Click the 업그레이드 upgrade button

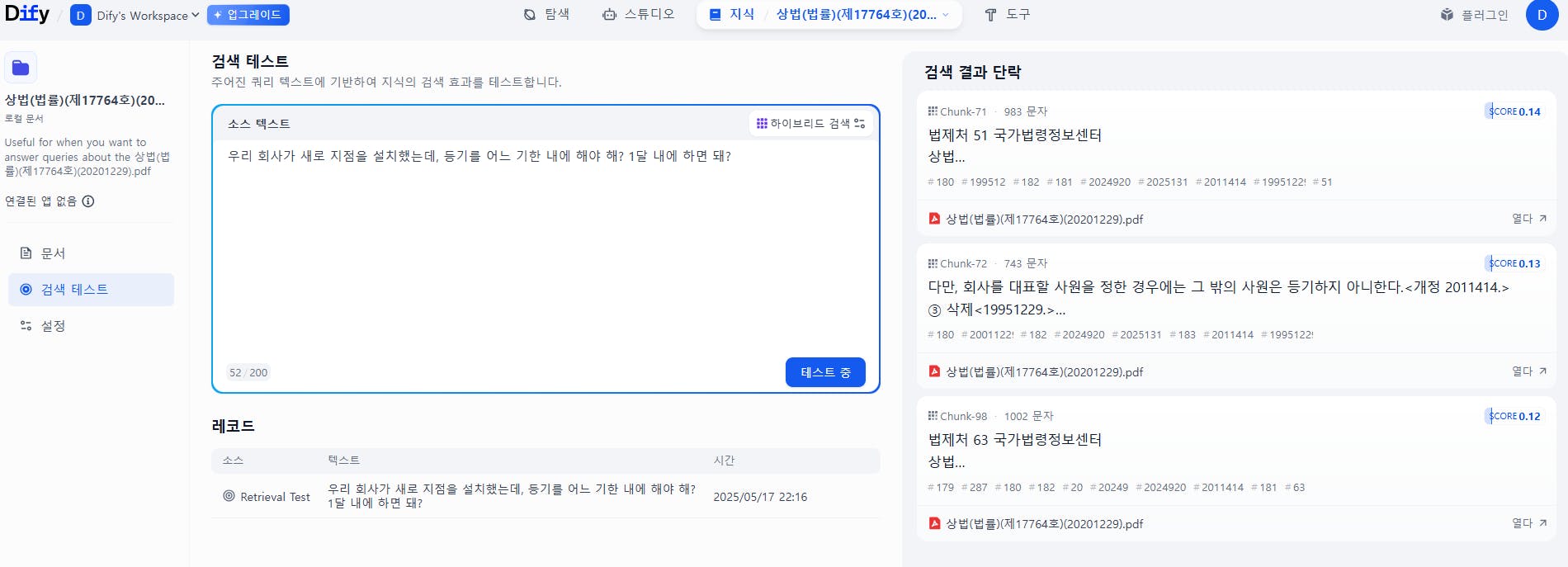tap(248, 15)
